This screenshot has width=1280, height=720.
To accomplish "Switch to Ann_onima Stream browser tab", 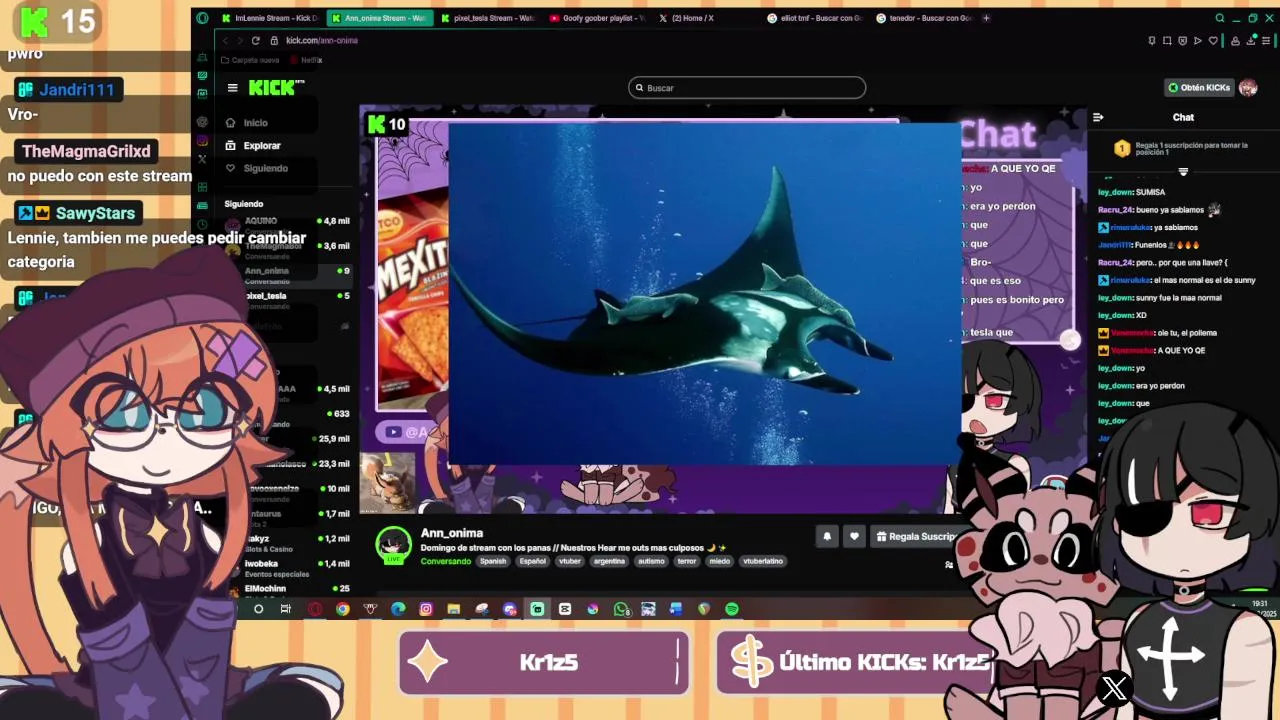I will pyautogui.click(x=380, y=18).
